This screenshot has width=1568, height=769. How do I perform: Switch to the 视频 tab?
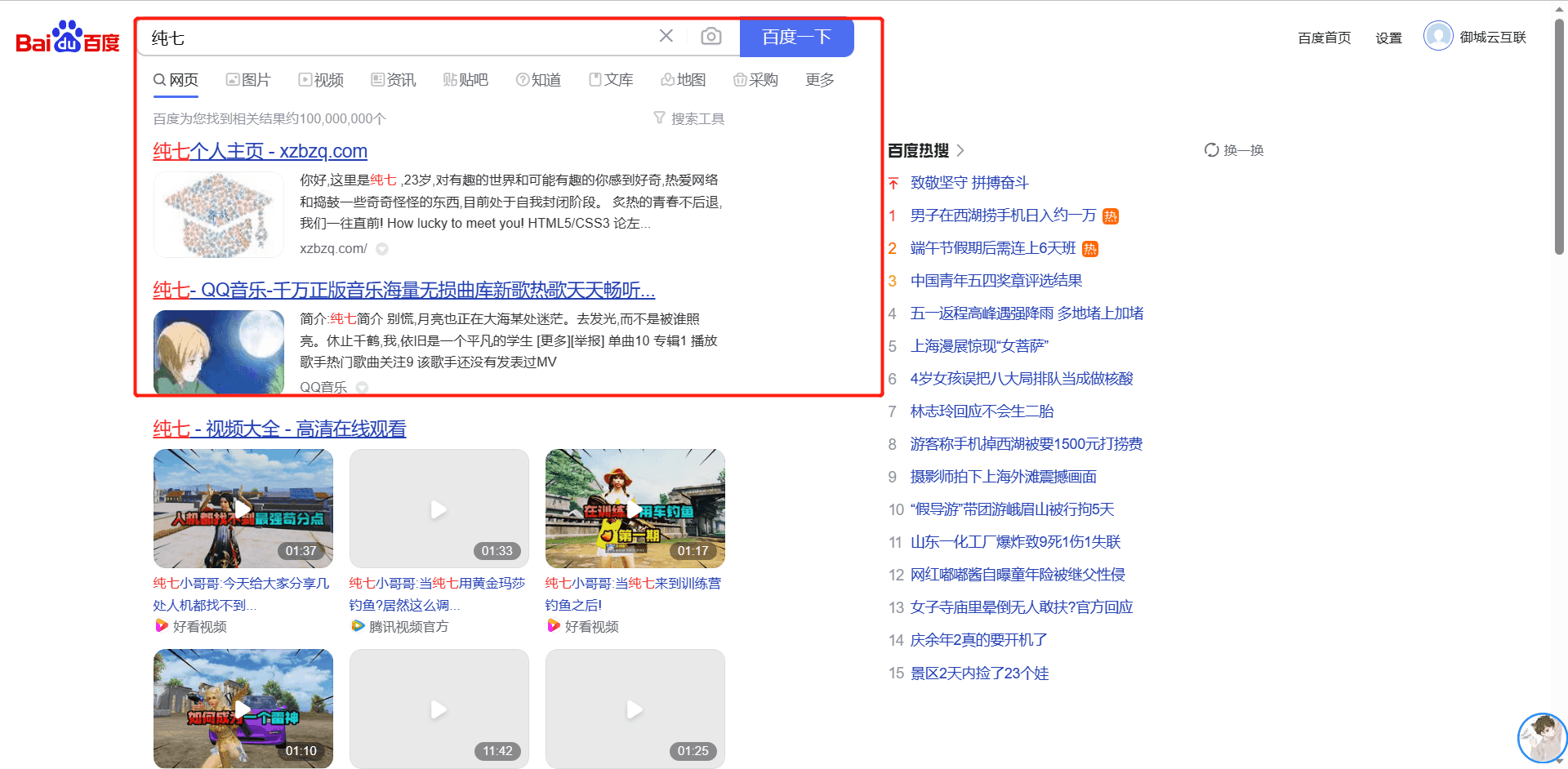click(321, 80)
